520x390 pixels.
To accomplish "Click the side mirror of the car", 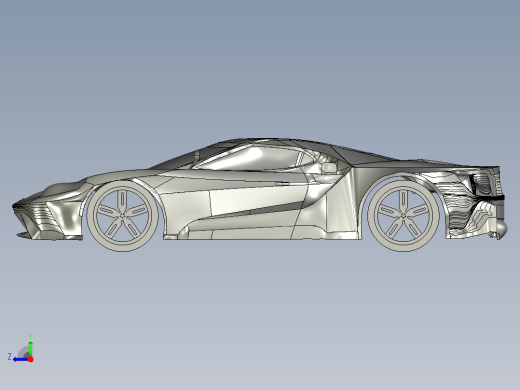I will (329, 167).
